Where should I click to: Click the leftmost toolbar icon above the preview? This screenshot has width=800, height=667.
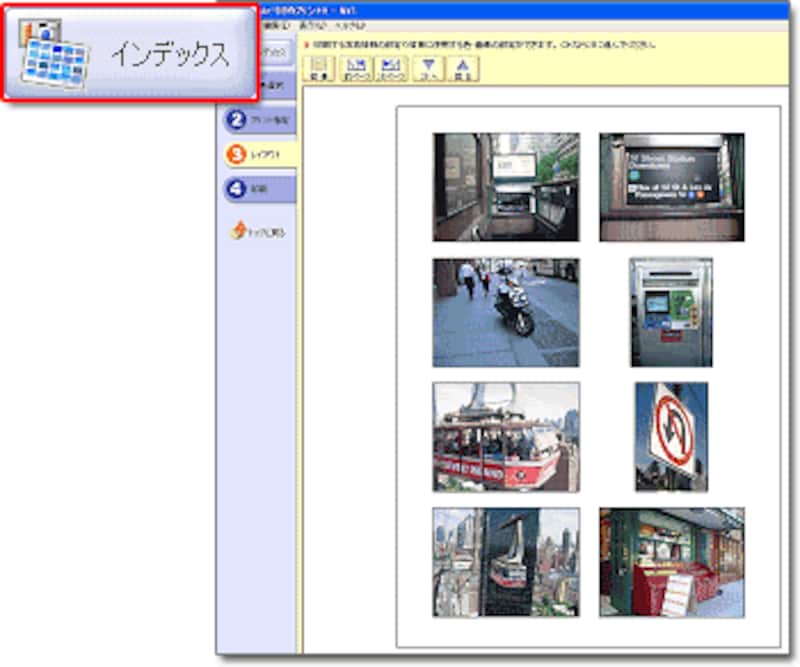[x=321, y=69]
